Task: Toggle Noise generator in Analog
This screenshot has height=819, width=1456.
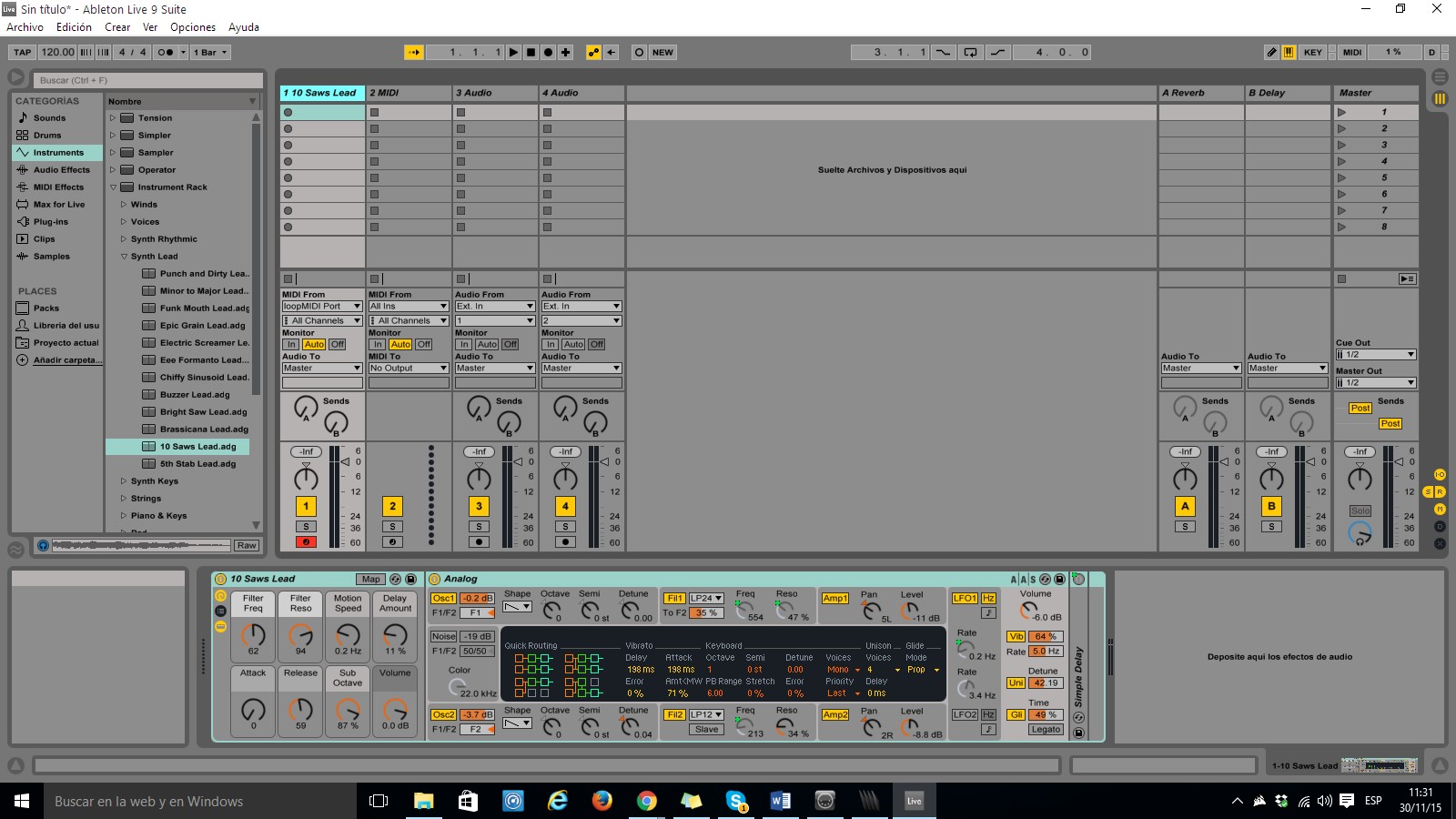Action: 443,637
